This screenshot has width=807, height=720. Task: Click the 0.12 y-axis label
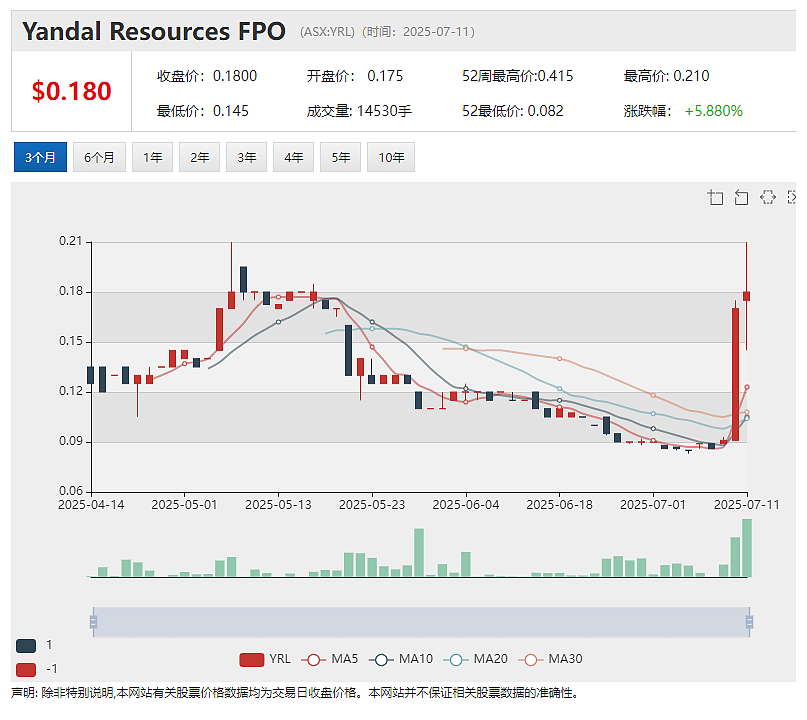click(71, 391)
